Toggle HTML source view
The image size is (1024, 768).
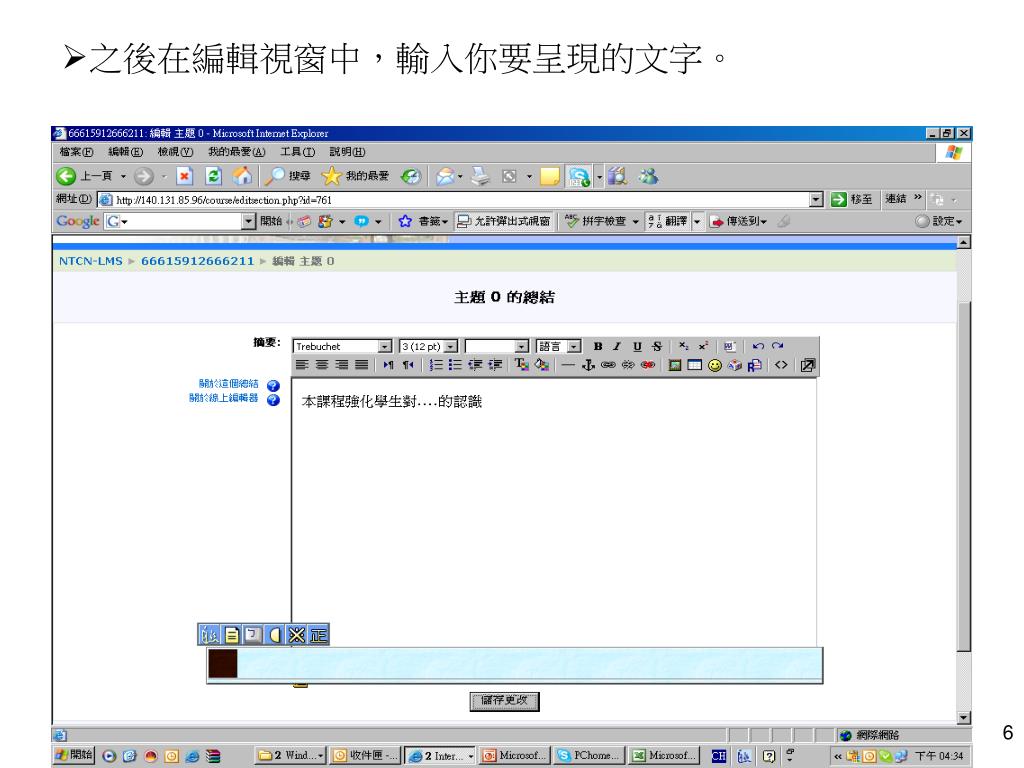click(x=781, y=365)
